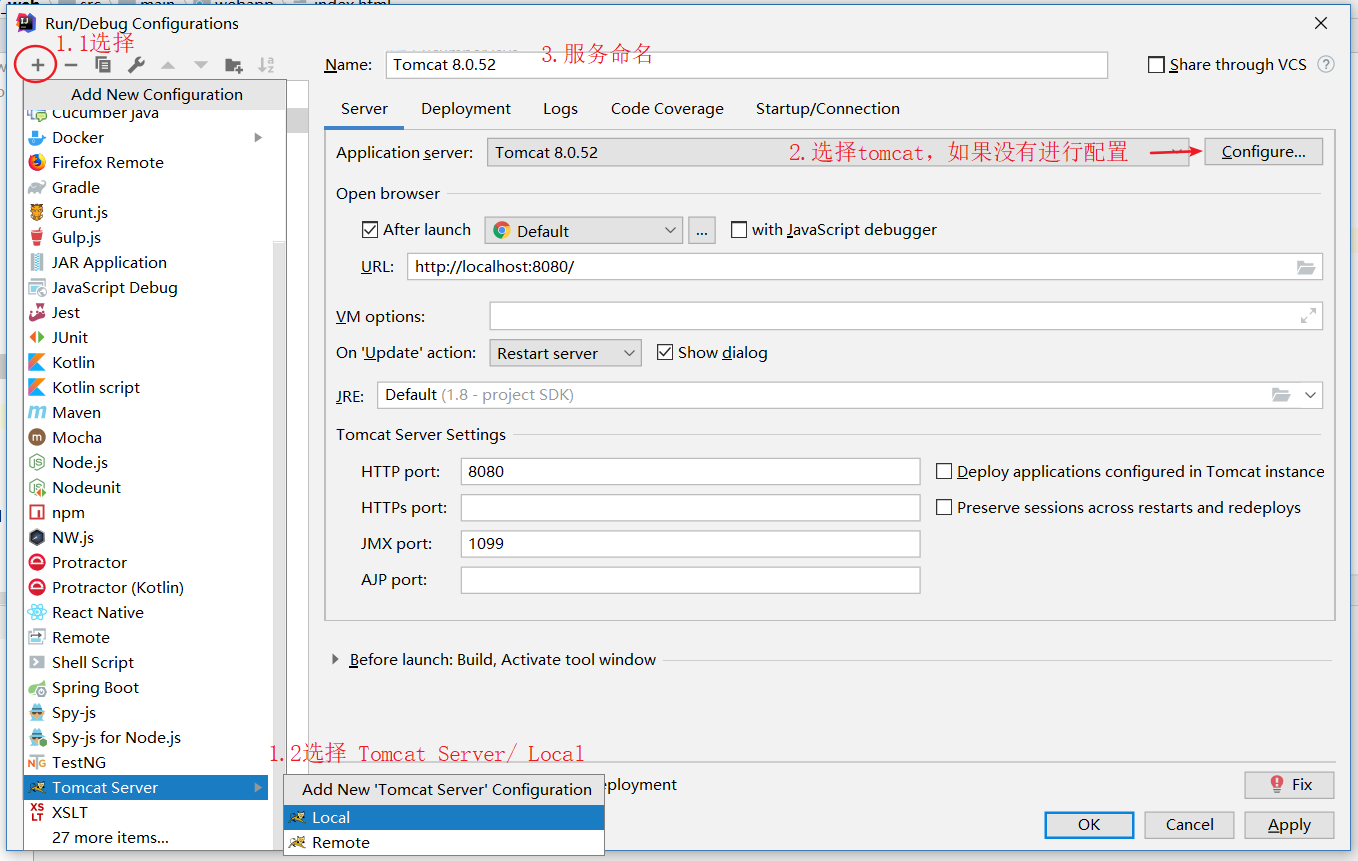Image resolution: width=1358 pixels, height=861 pixels.
Task: Select Local in Tomcat Server submenu
Action: [x=444, y=817]
